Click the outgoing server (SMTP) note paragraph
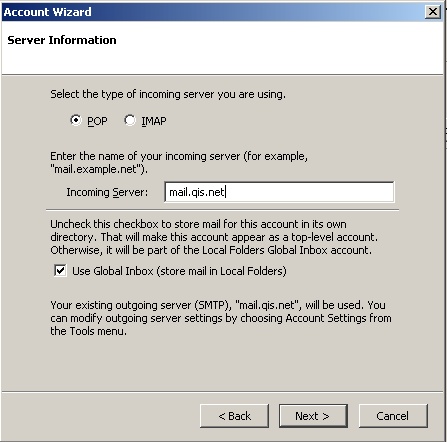 (x=221, y=318)
